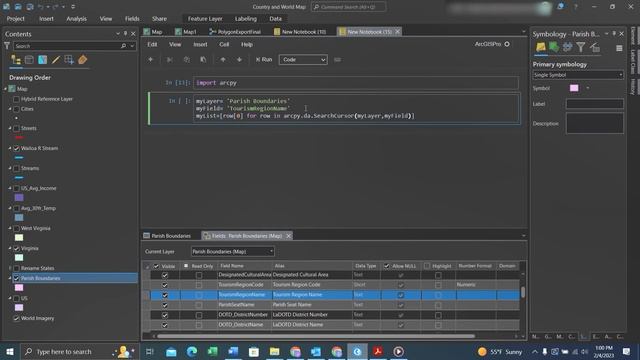Image resolution: width=640 pixels, height=360 pixels.
Task: Toggle Read Only checkbox for TourismRegionCode field
Action: (199, 285)
